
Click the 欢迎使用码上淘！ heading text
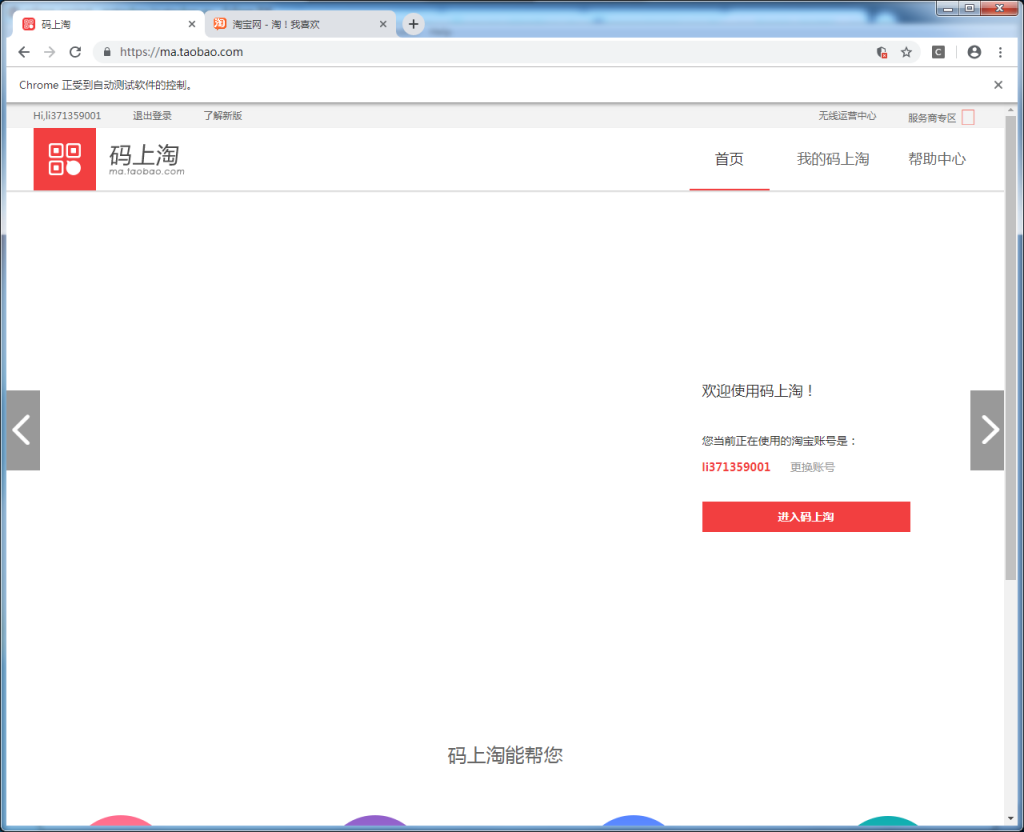758,391
